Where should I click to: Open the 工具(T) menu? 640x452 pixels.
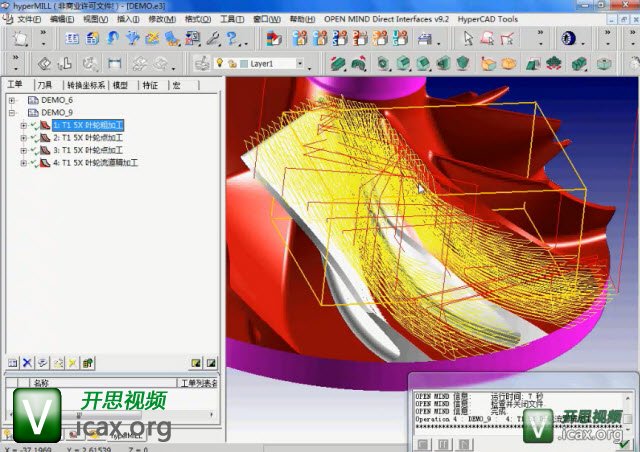(231, 19)
